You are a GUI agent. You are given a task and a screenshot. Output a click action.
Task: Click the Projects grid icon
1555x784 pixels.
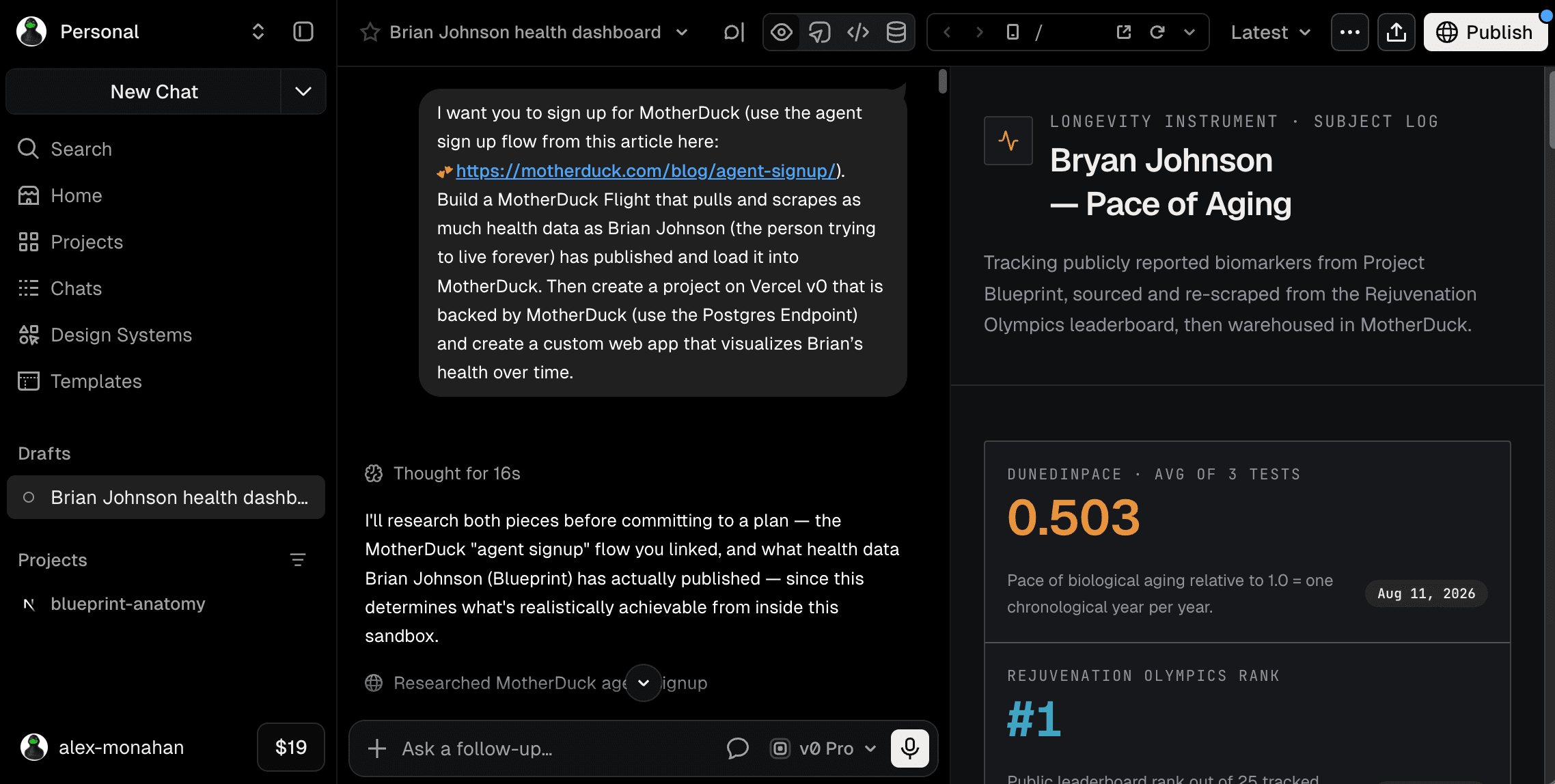[x=28, y=242]
